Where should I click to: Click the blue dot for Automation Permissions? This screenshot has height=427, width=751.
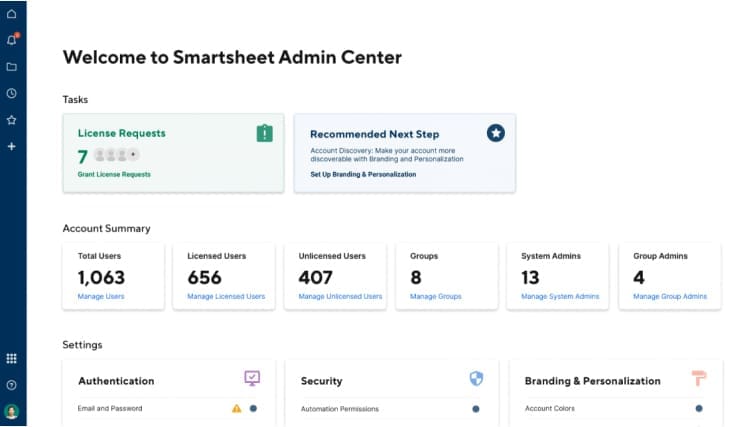tap(476, 409)
